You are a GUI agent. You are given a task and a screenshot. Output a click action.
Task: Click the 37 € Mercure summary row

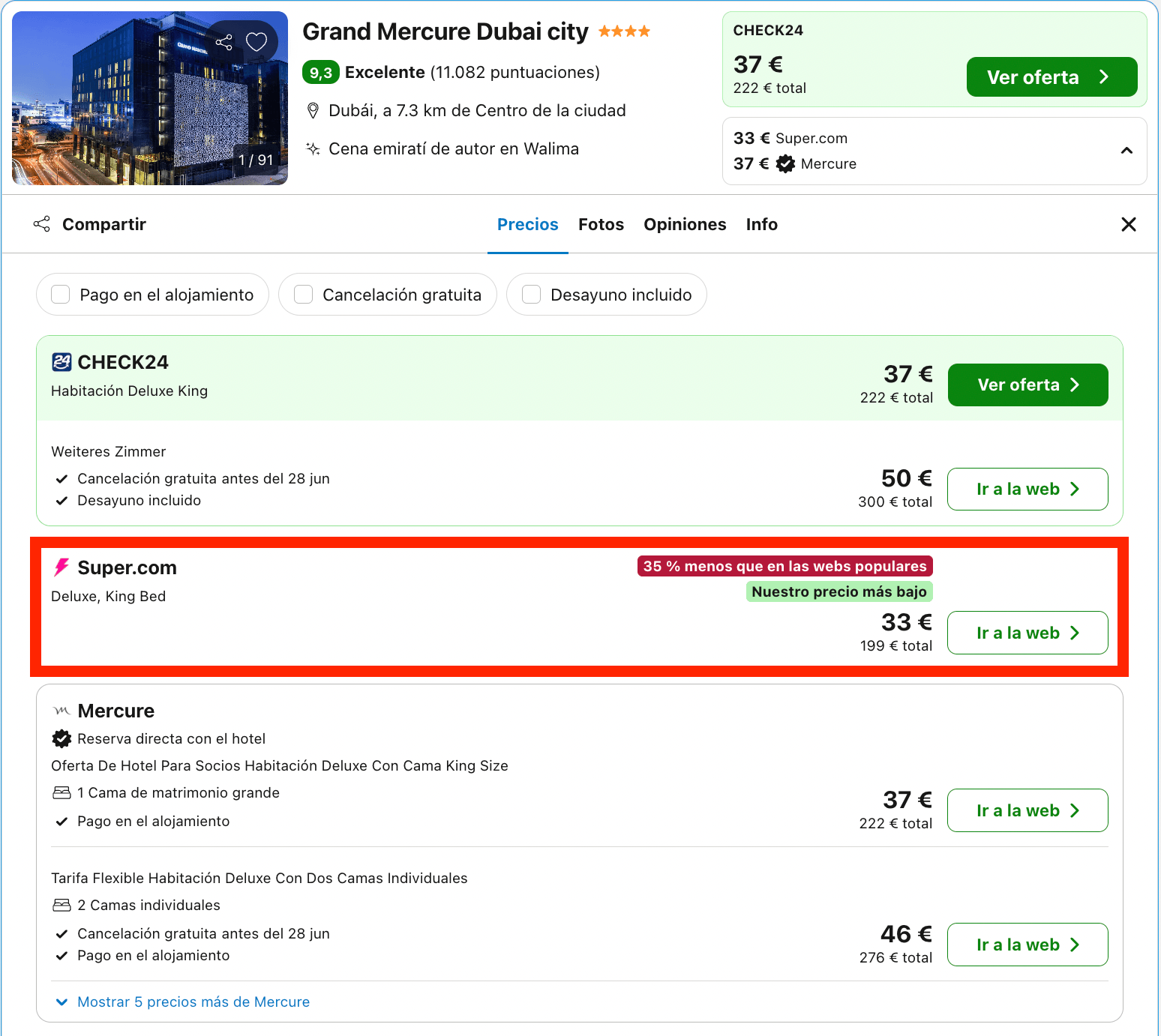click(795, 163)
